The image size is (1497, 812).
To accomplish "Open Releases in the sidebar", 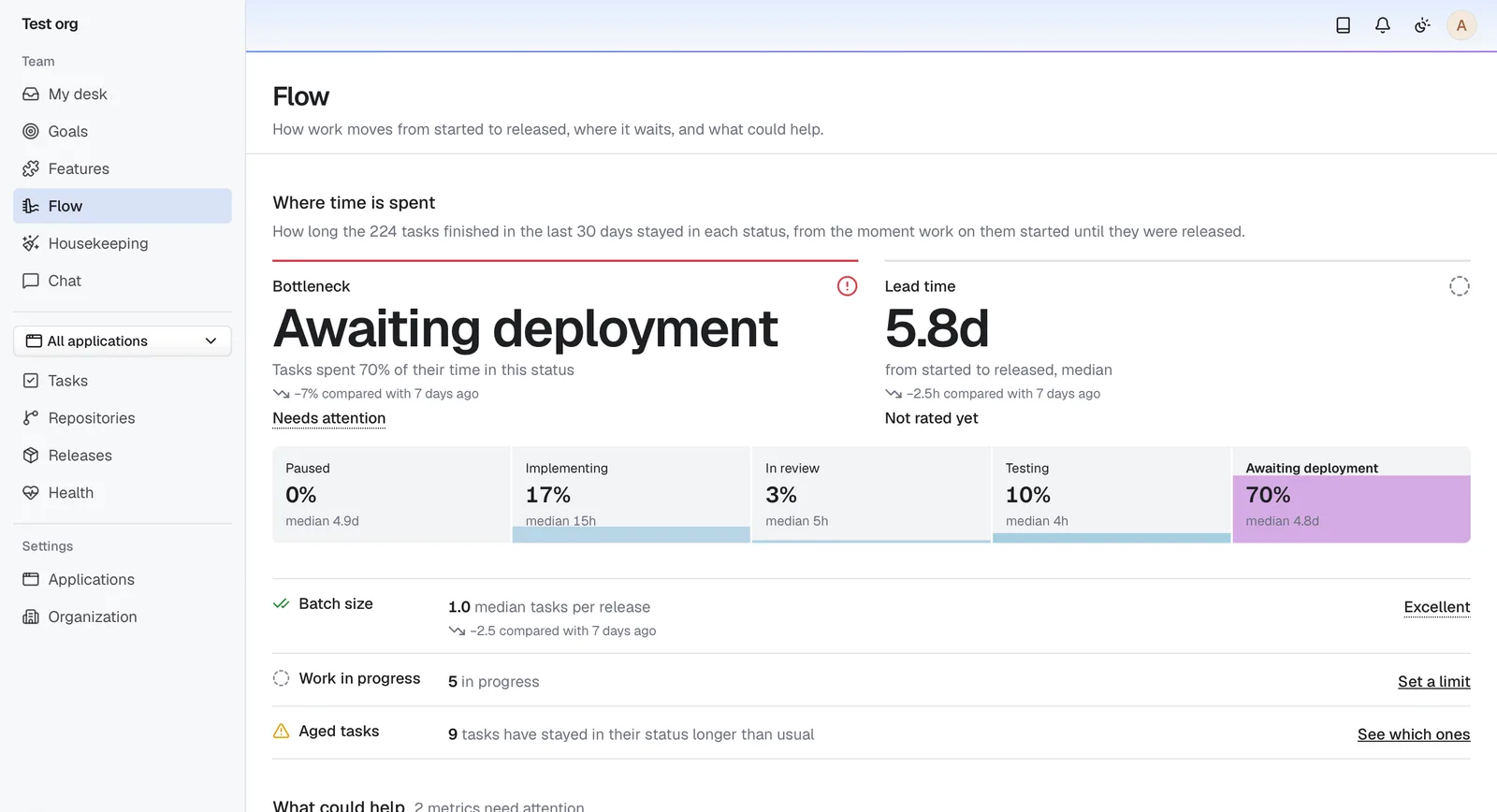I will (123, 456).
